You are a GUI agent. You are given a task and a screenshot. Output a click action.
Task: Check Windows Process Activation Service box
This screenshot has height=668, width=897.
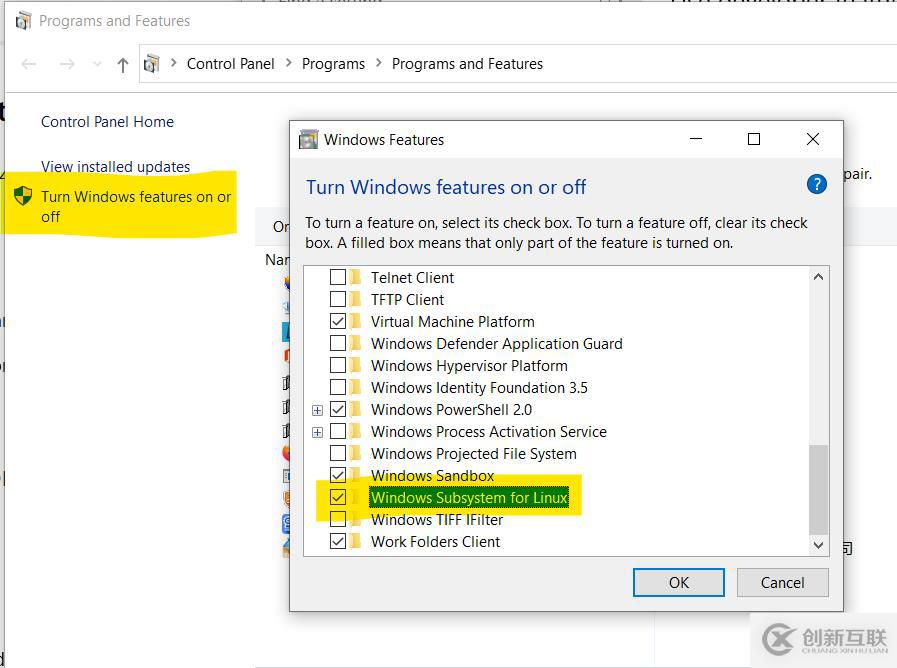point(338,431)
